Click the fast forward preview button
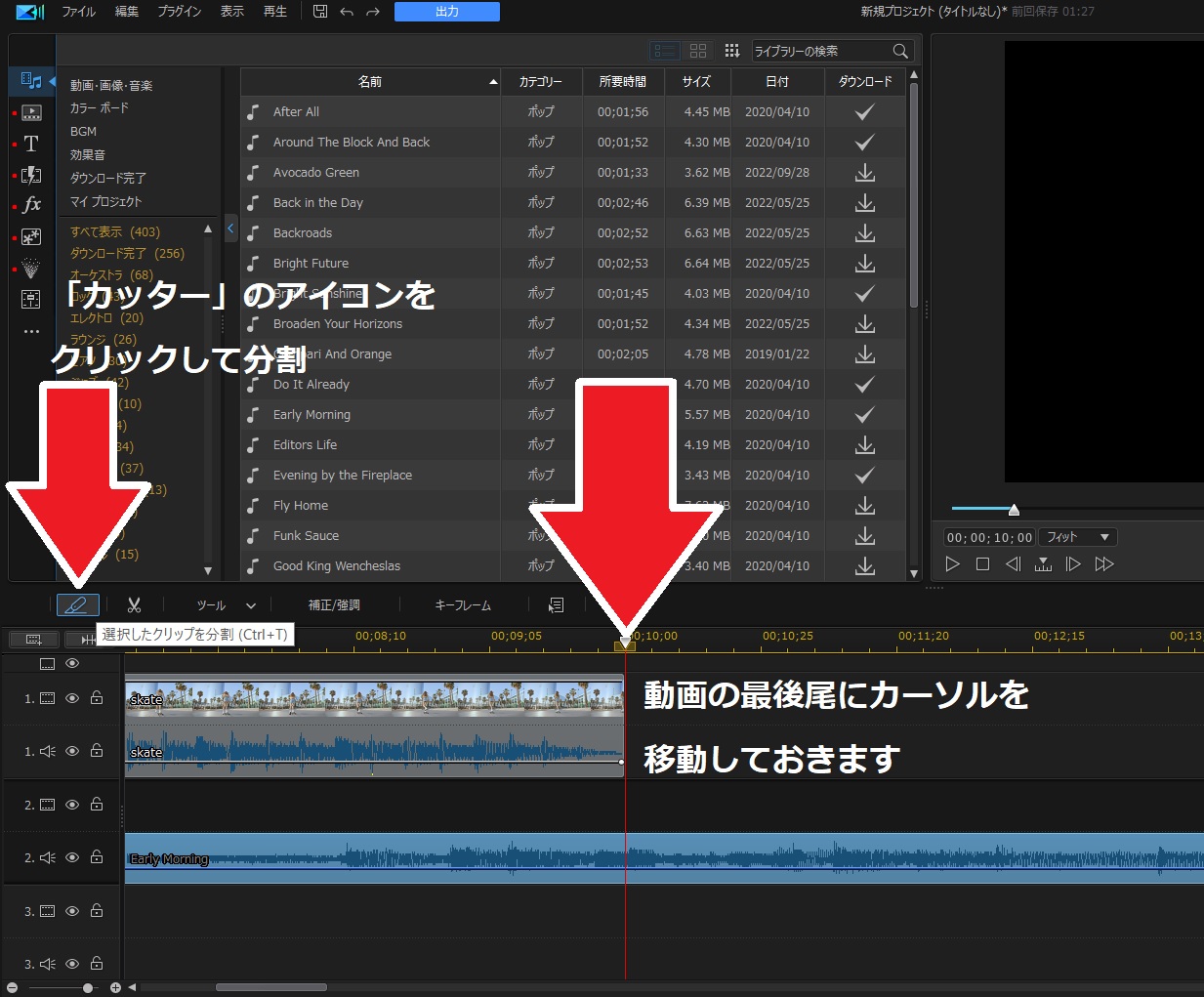The image size is (1204, 997). (1104, 564)
